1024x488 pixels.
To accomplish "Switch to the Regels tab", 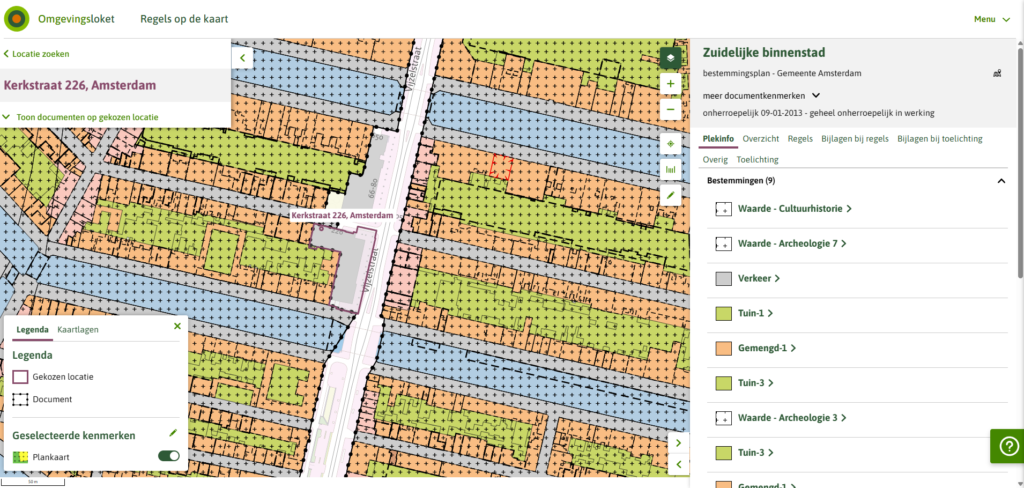I will coord(800,139).
